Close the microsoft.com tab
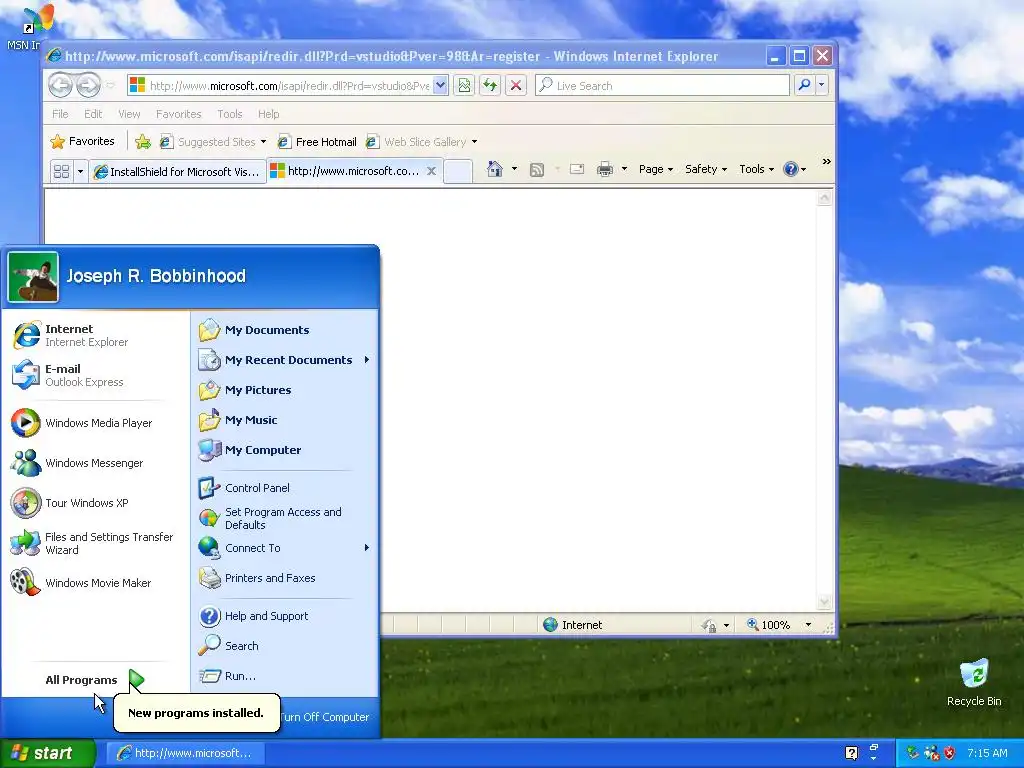 pos(431,171)
